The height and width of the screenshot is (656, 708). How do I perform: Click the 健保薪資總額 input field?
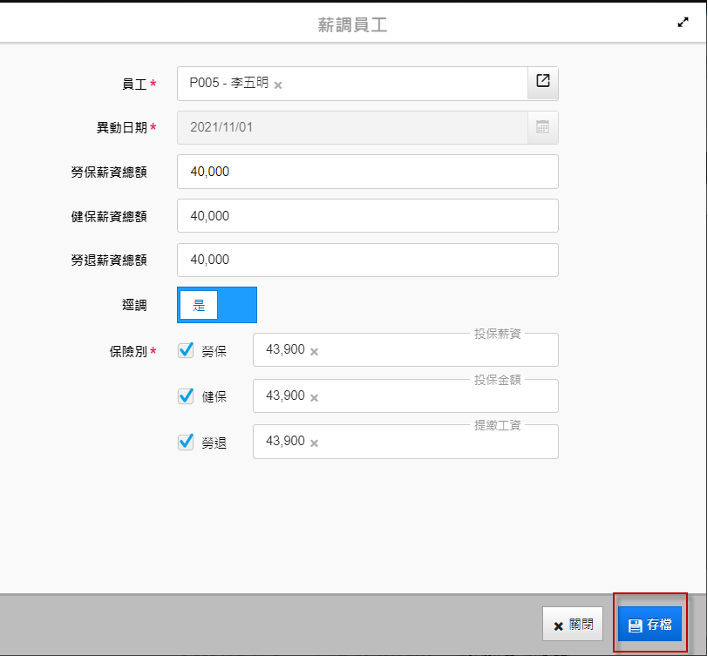(367, 216)
